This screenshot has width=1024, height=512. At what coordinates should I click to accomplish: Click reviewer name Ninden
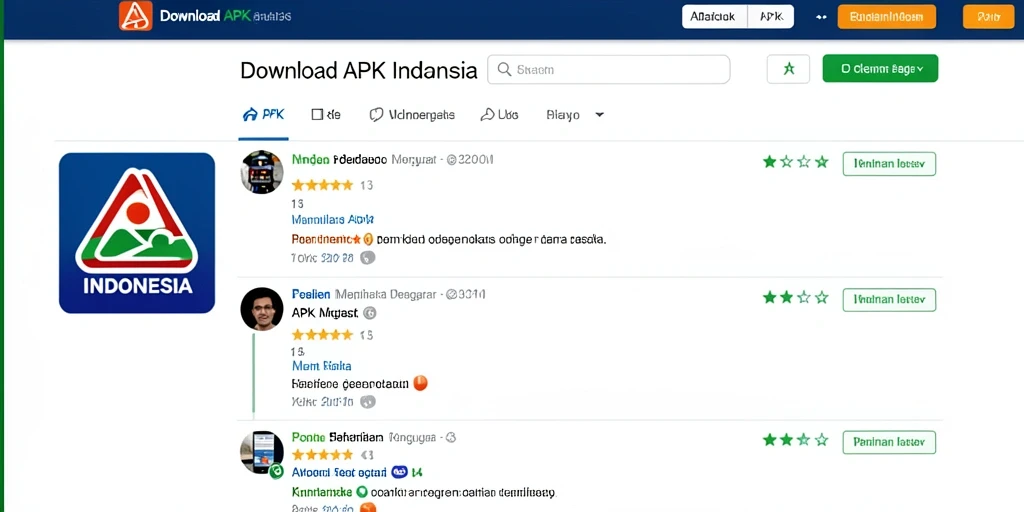(310, 159)
